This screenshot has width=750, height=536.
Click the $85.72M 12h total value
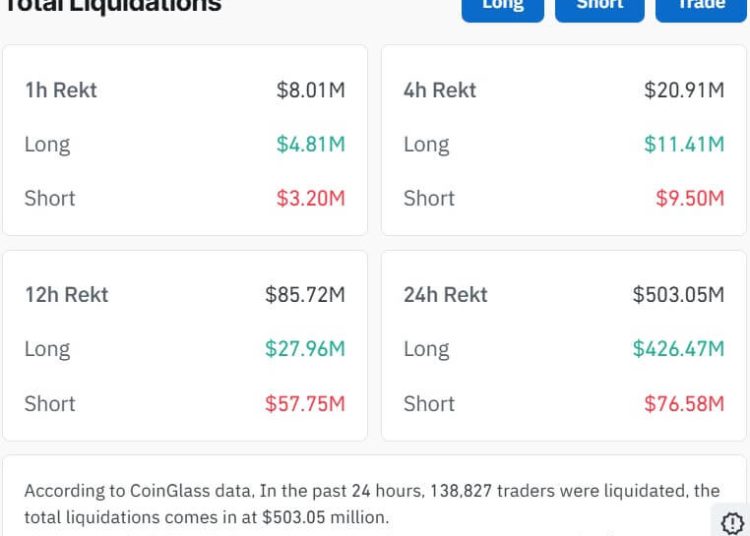[x=305, y=295]
